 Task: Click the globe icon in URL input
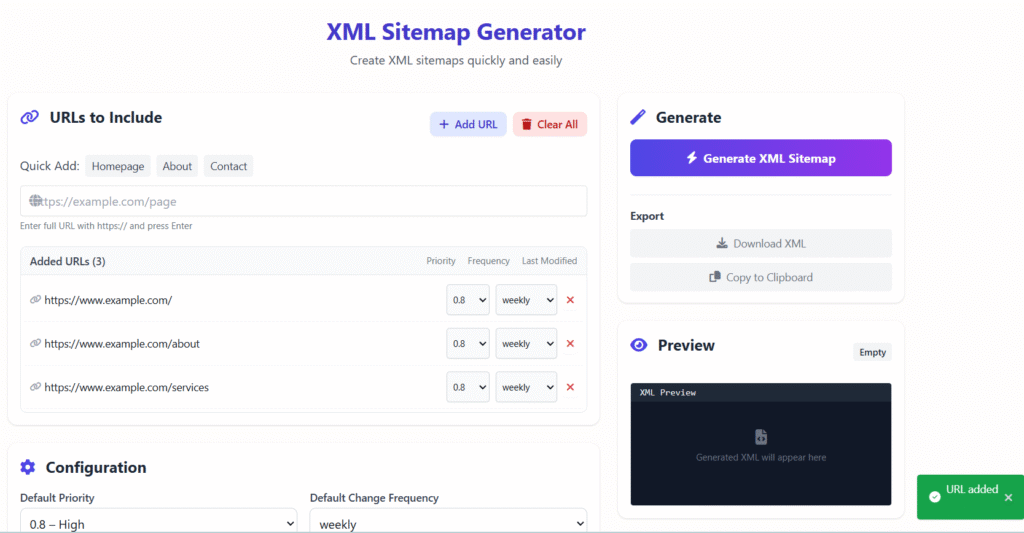[x=35, y=201]
